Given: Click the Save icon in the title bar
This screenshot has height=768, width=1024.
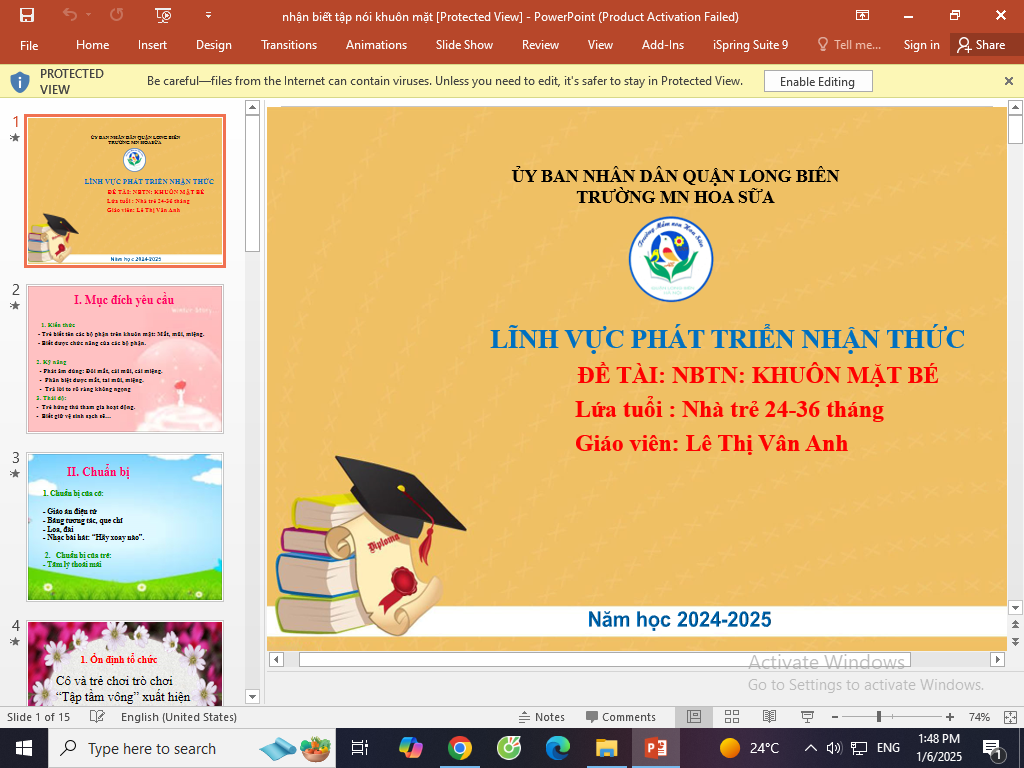Looking at the screenshot, I should [x=27, y=15].
